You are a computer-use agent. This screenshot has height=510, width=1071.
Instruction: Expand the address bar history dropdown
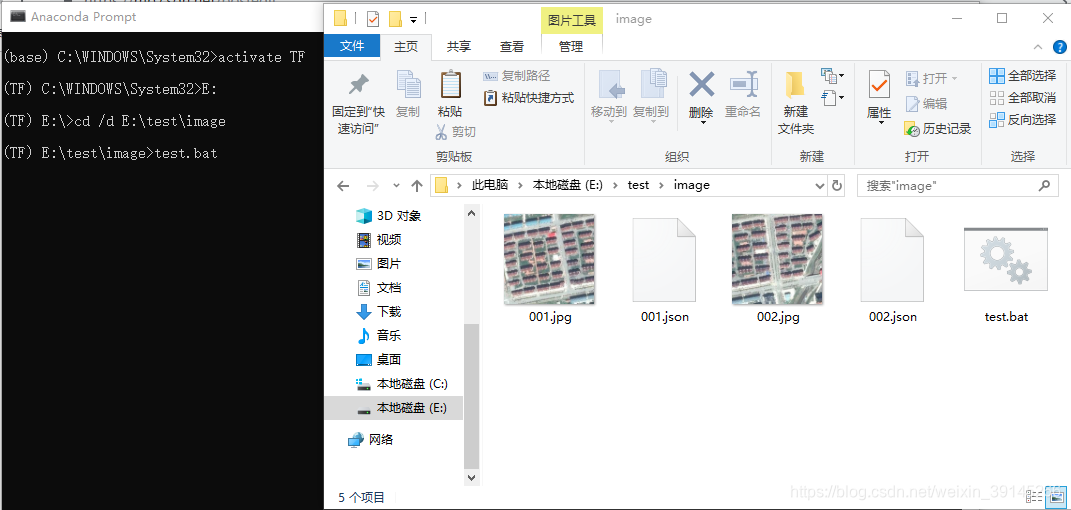click(x=820, y=185)
